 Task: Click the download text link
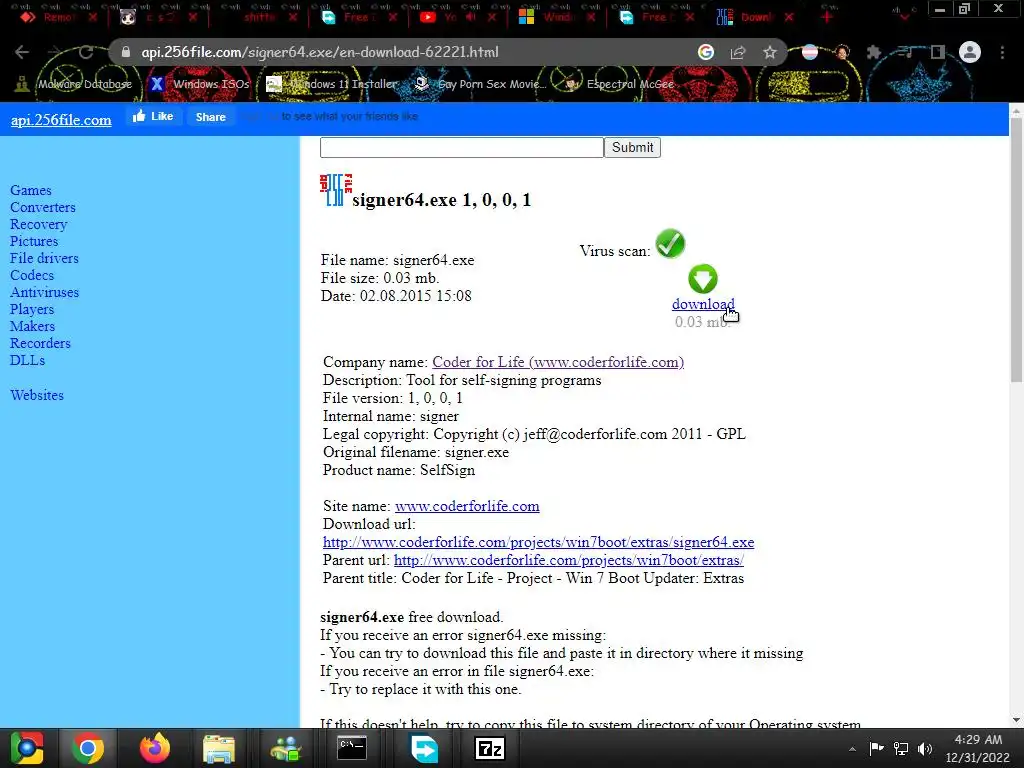click(703, 304)
